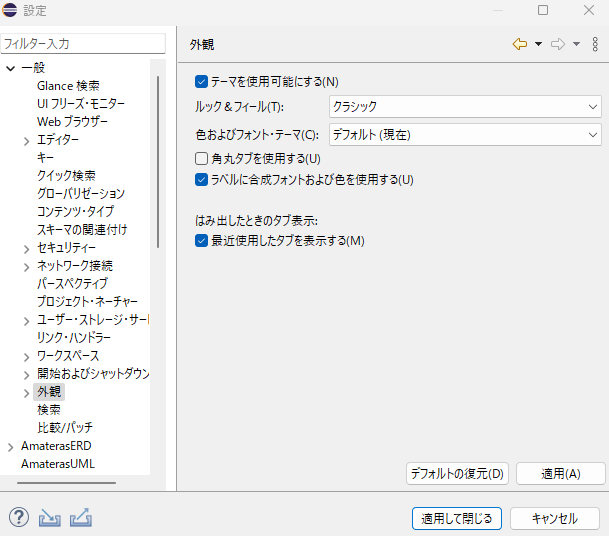Viewport: 609px width, 536px height.
Task: Expand the AmaterasERD tree node
Action: tap(10, 447)
